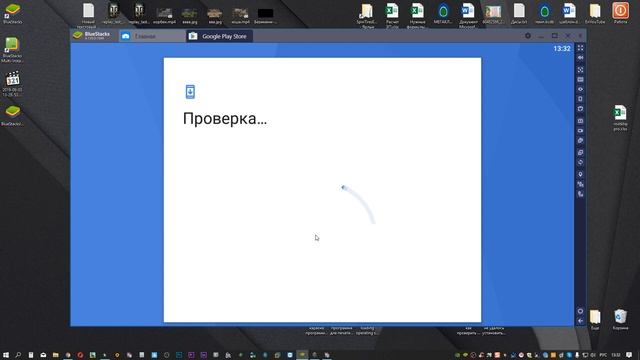The image size is (640, 360).
Task: Open BlueStacks desktop shortcut at top-left
Action: pos(12,13)
